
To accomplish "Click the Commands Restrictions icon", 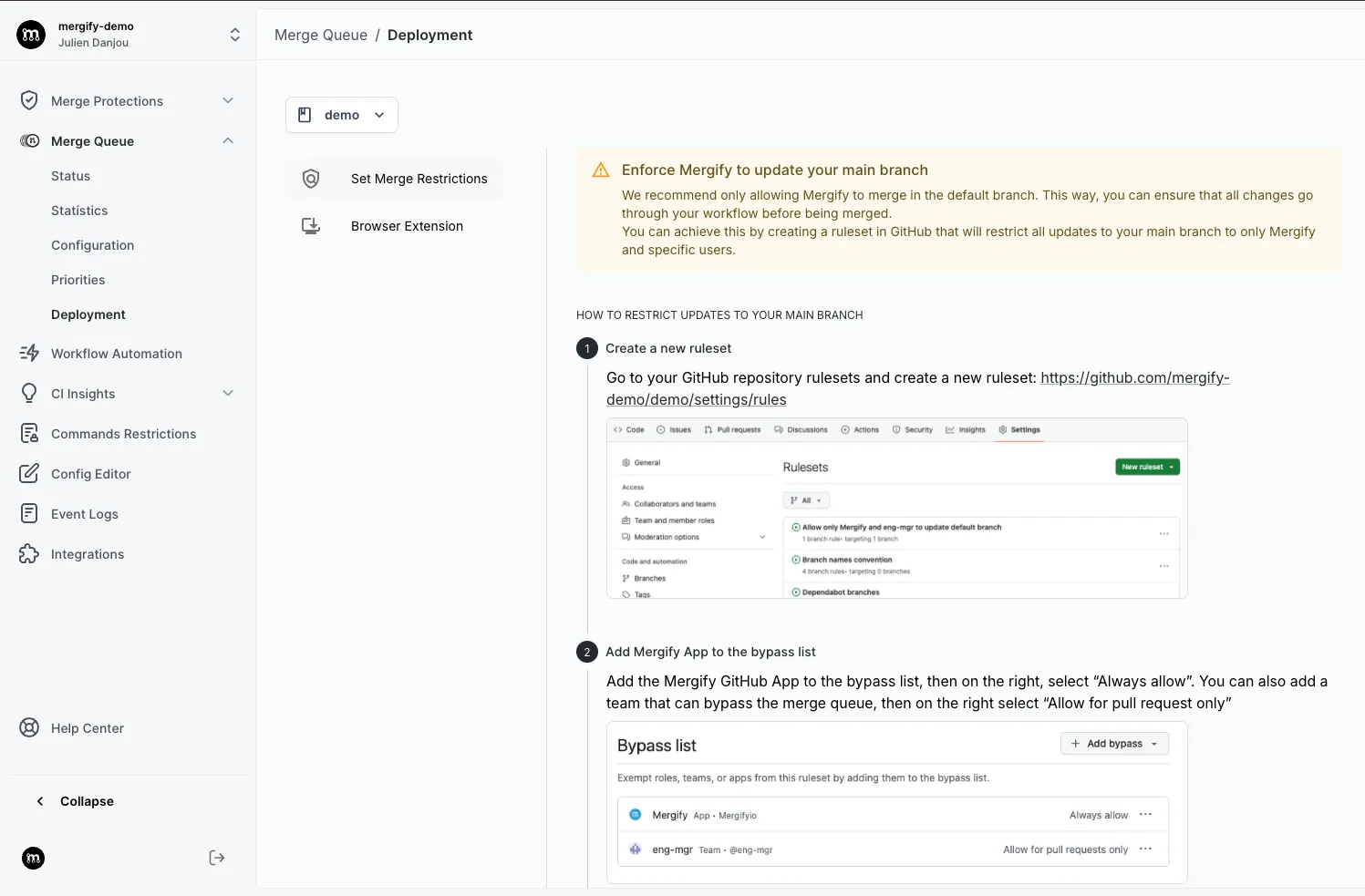I will tap(29, 433).
